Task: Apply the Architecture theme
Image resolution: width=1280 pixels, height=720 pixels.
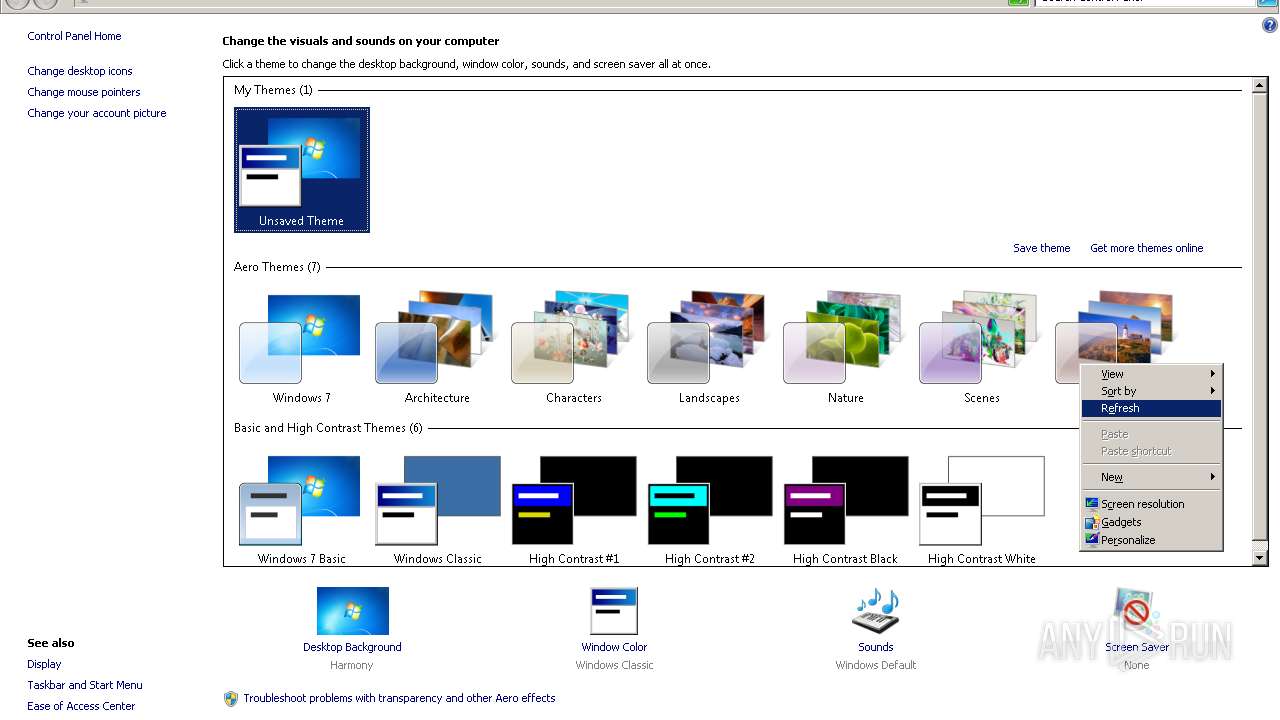Action: coord(437,348)
